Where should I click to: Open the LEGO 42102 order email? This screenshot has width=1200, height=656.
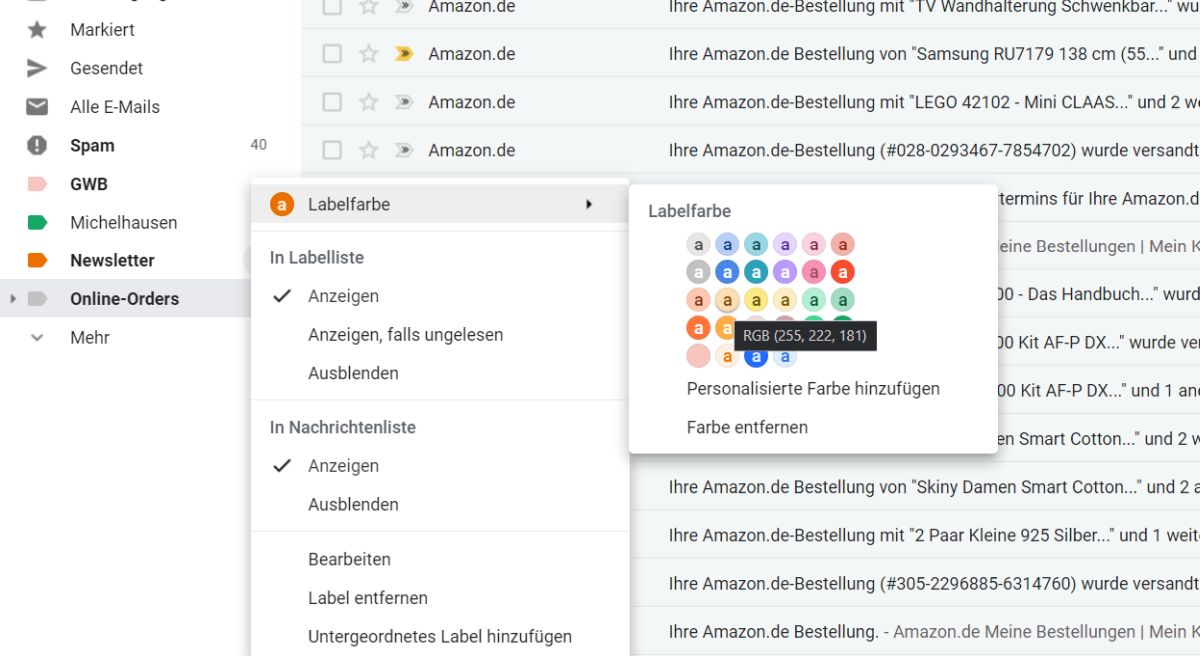(900, 102)
